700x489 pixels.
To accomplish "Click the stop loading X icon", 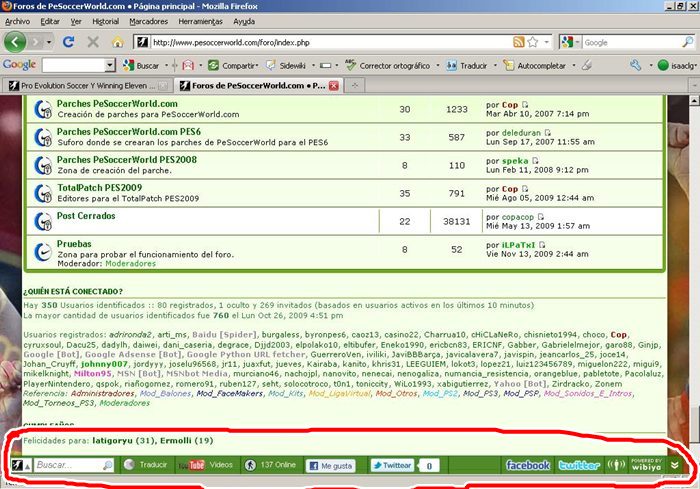I will point(93,42).
